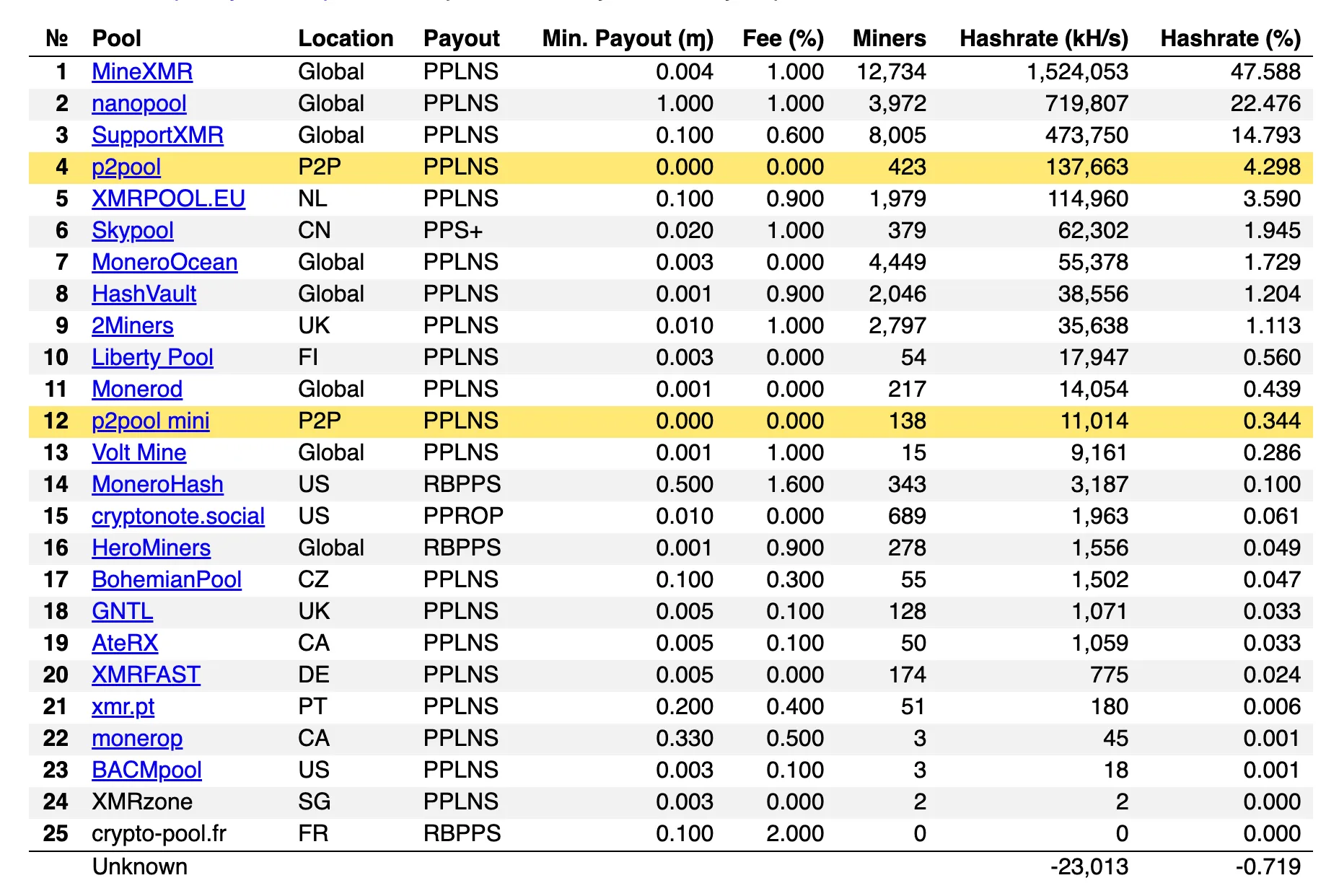Screen dimensions: 1339x896
Task: Click the 1.600 fee value for MoneroHash
Action: [795, 484]
